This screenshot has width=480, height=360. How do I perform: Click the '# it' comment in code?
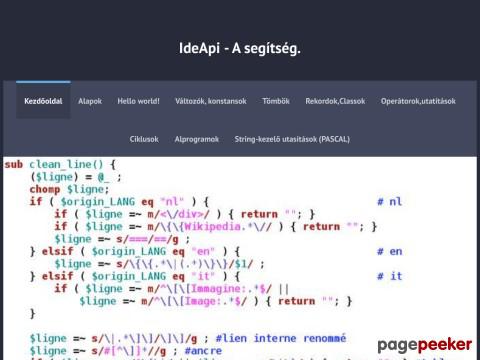point(389,276)
